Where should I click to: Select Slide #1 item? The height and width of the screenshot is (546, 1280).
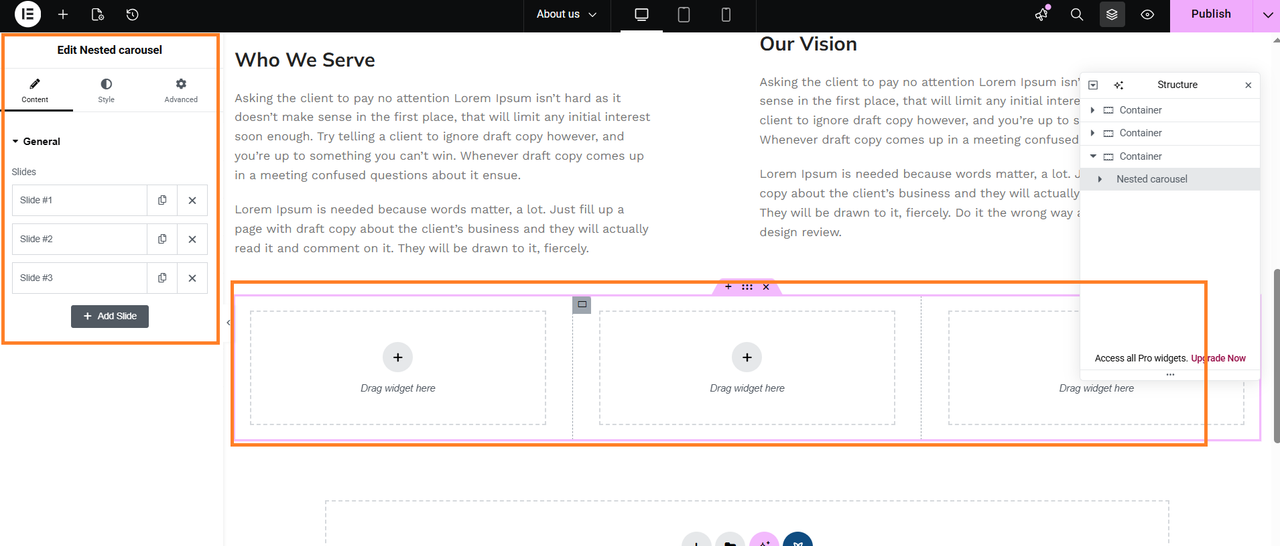point(79,200)
